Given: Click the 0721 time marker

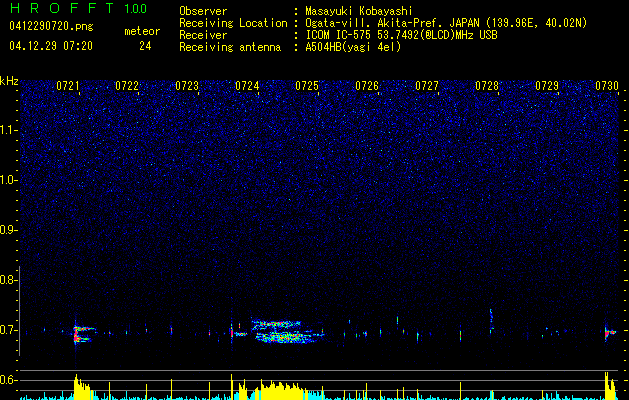Looking at the screenshot, I should click(68, 86).
